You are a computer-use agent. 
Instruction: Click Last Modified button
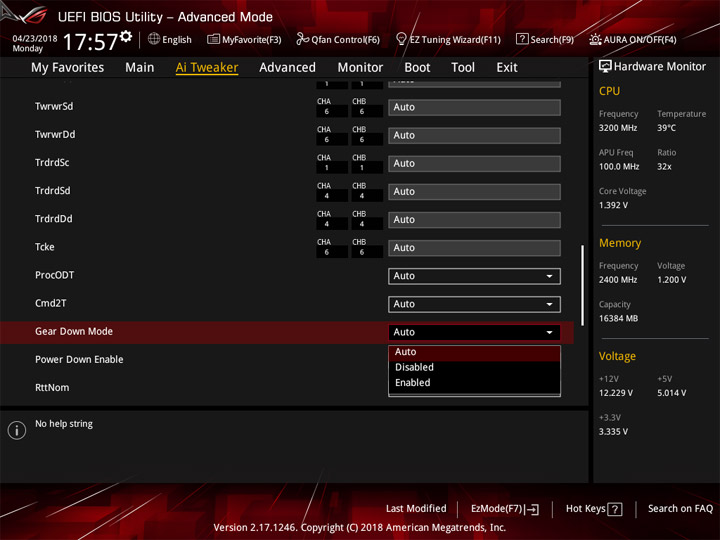416,508
